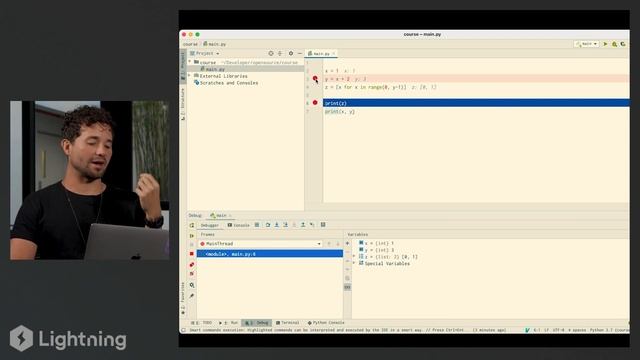The width and height of the screenshot is (640, 360).
Task: Toggle the breakpoint on line 6
Action: click(x=315, y=102)
